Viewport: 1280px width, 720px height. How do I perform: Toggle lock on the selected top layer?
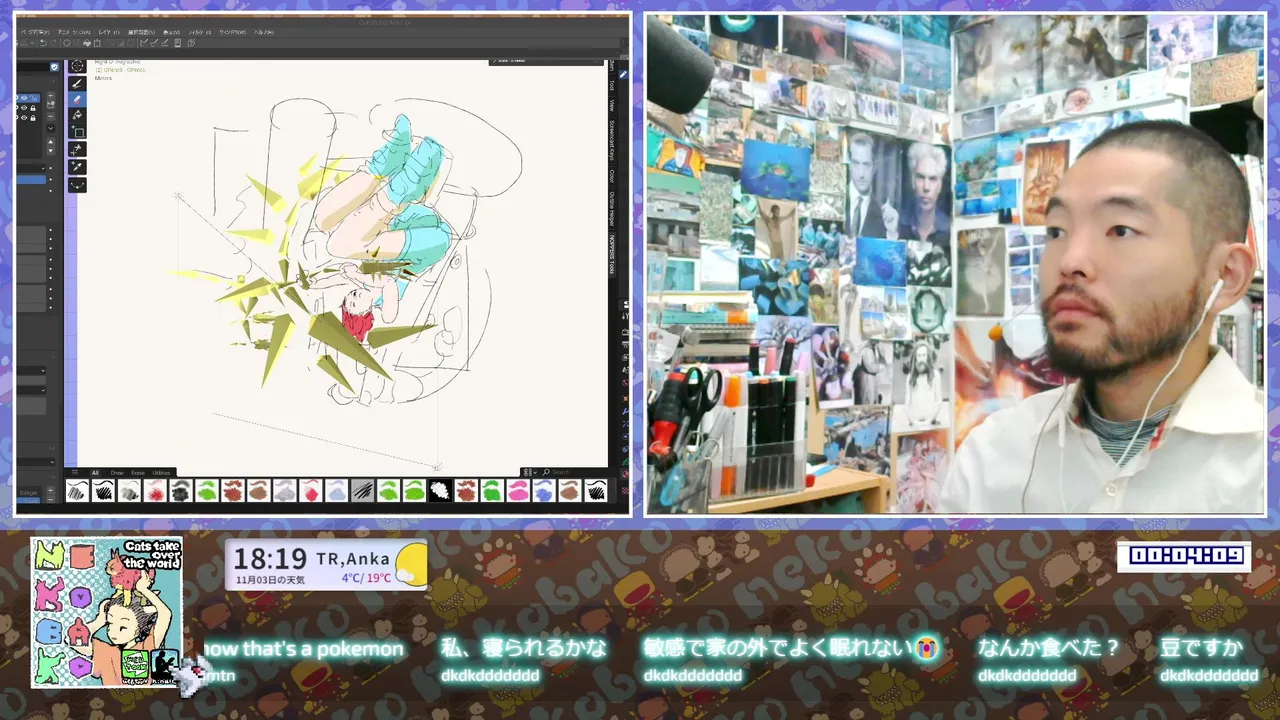33,98
